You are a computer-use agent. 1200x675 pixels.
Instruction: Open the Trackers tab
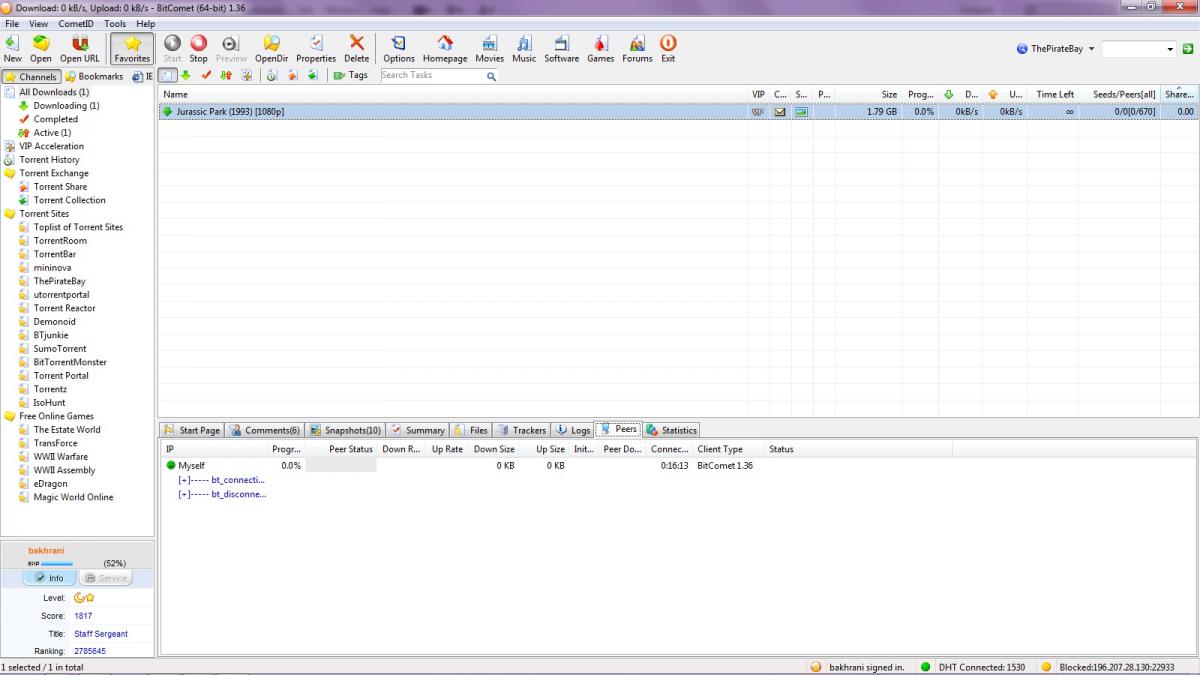(x=521, y=430)
